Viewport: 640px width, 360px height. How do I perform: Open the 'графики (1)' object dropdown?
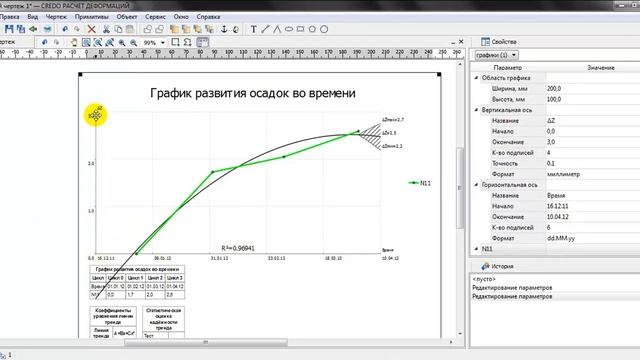coord(496,55)
